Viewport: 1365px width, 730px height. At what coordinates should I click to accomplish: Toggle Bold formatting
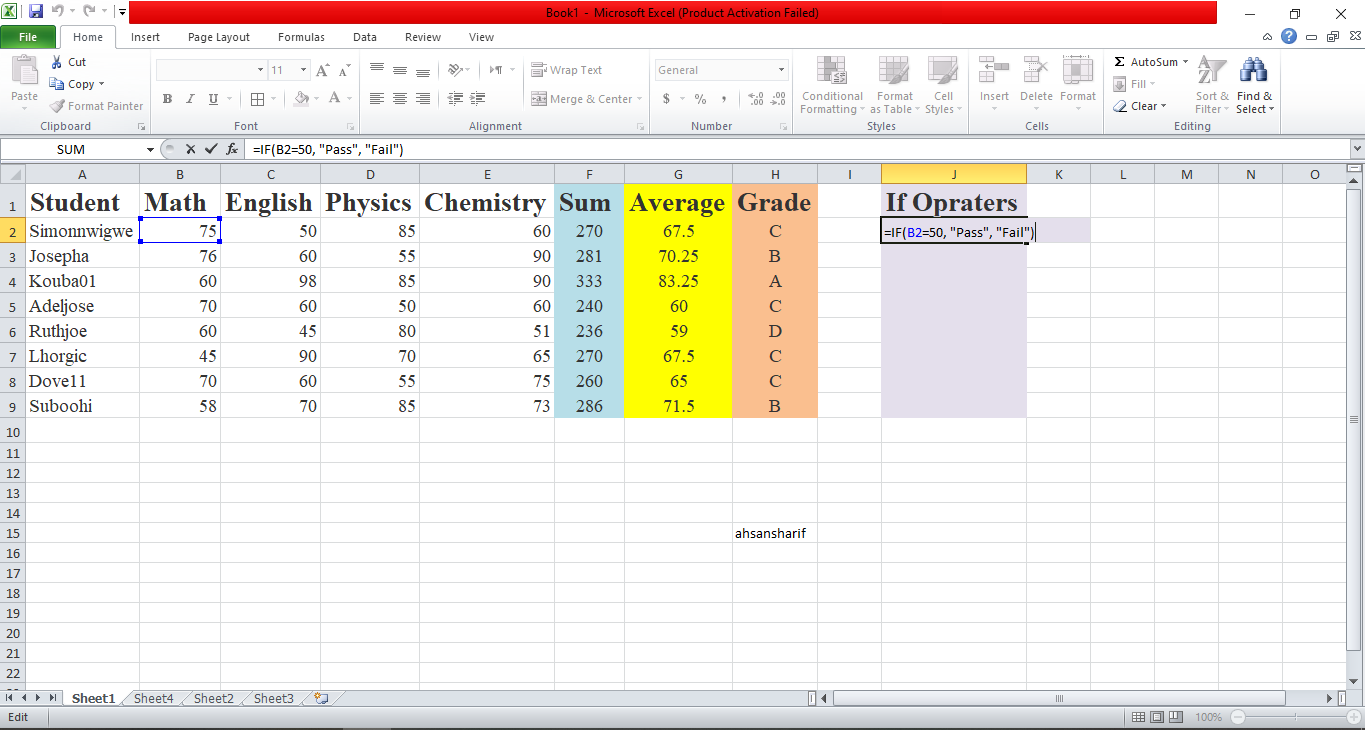pyautogui.click(x=167, y=99)
